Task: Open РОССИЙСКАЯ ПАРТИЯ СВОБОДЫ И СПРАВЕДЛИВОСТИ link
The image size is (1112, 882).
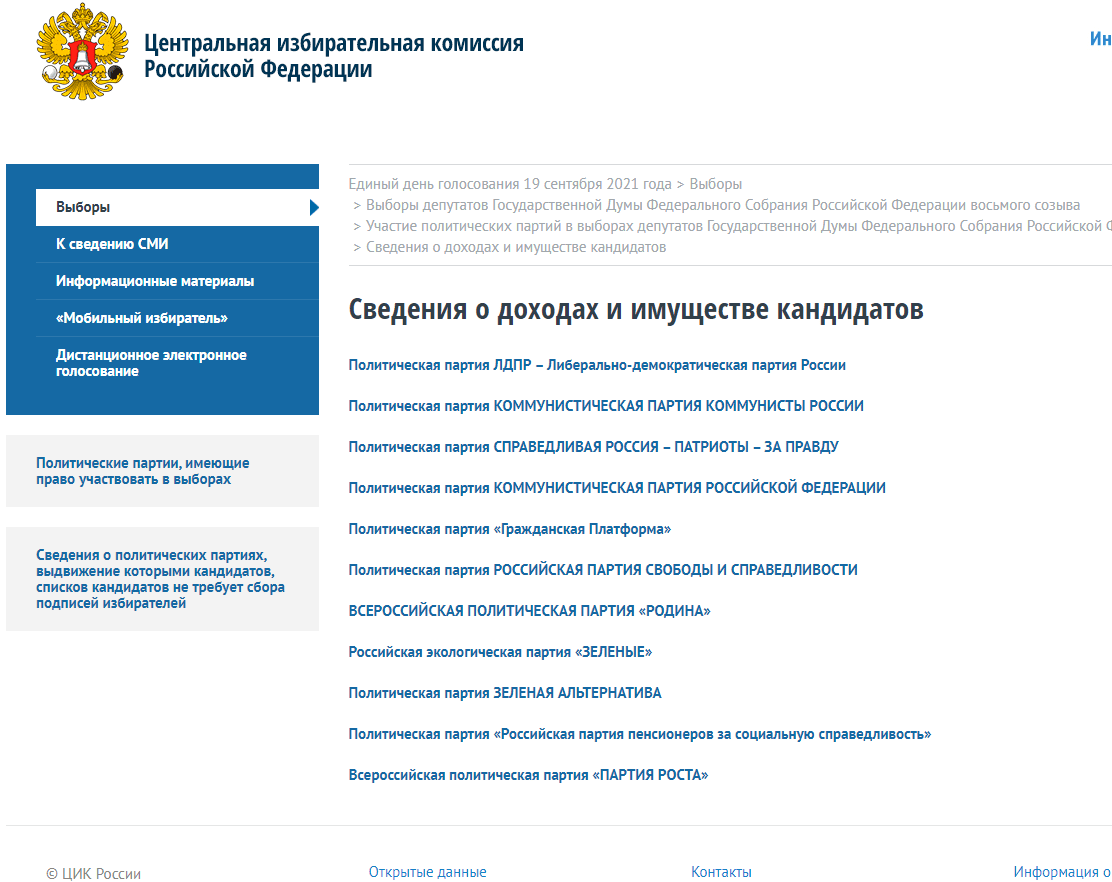Action: 603,570
